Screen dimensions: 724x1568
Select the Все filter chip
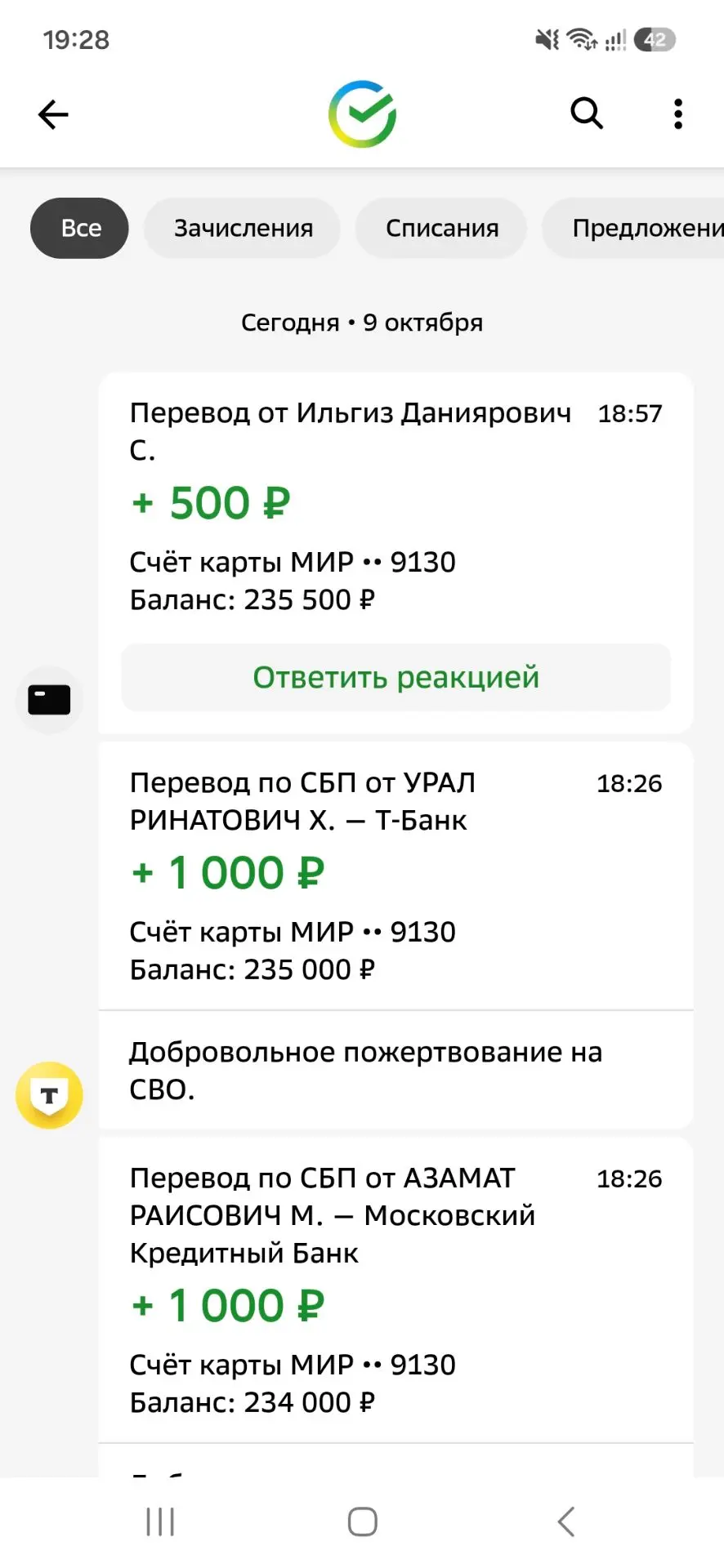tap(80, 228)
